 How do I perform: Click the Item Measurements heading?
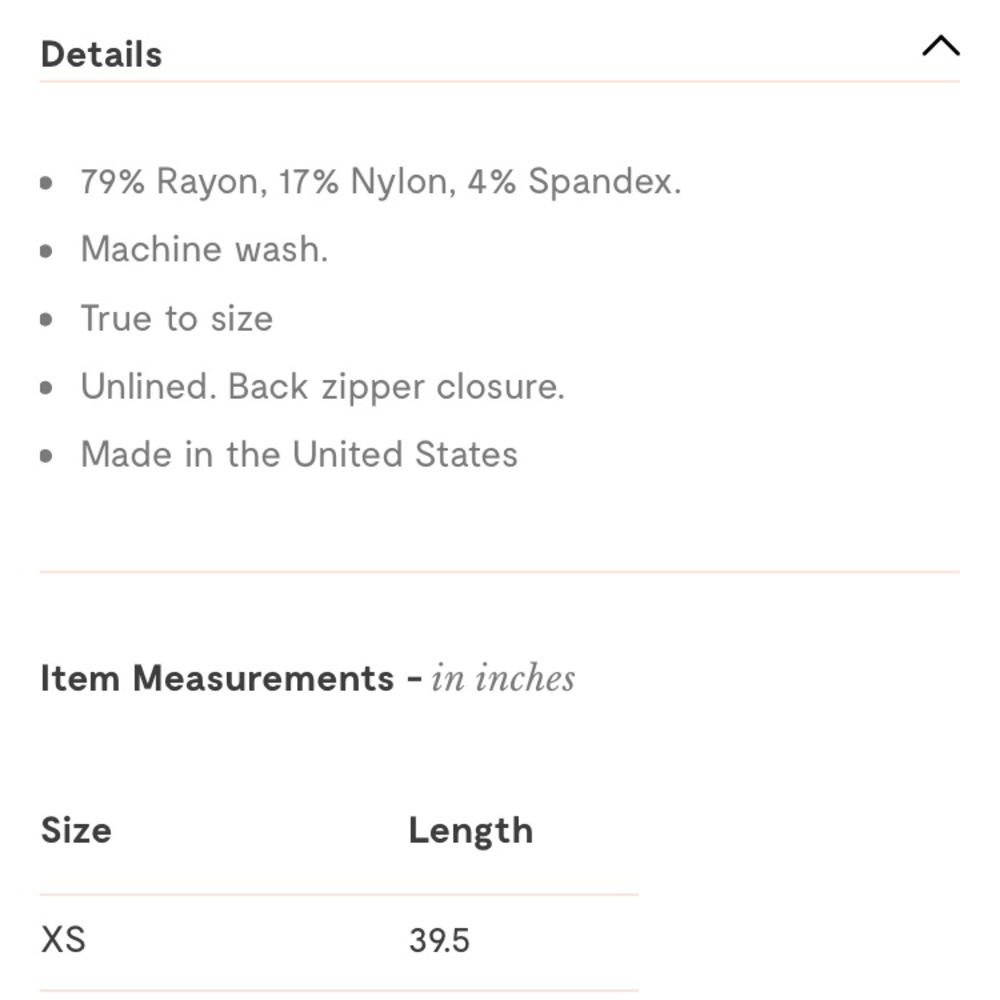(217, 679)
